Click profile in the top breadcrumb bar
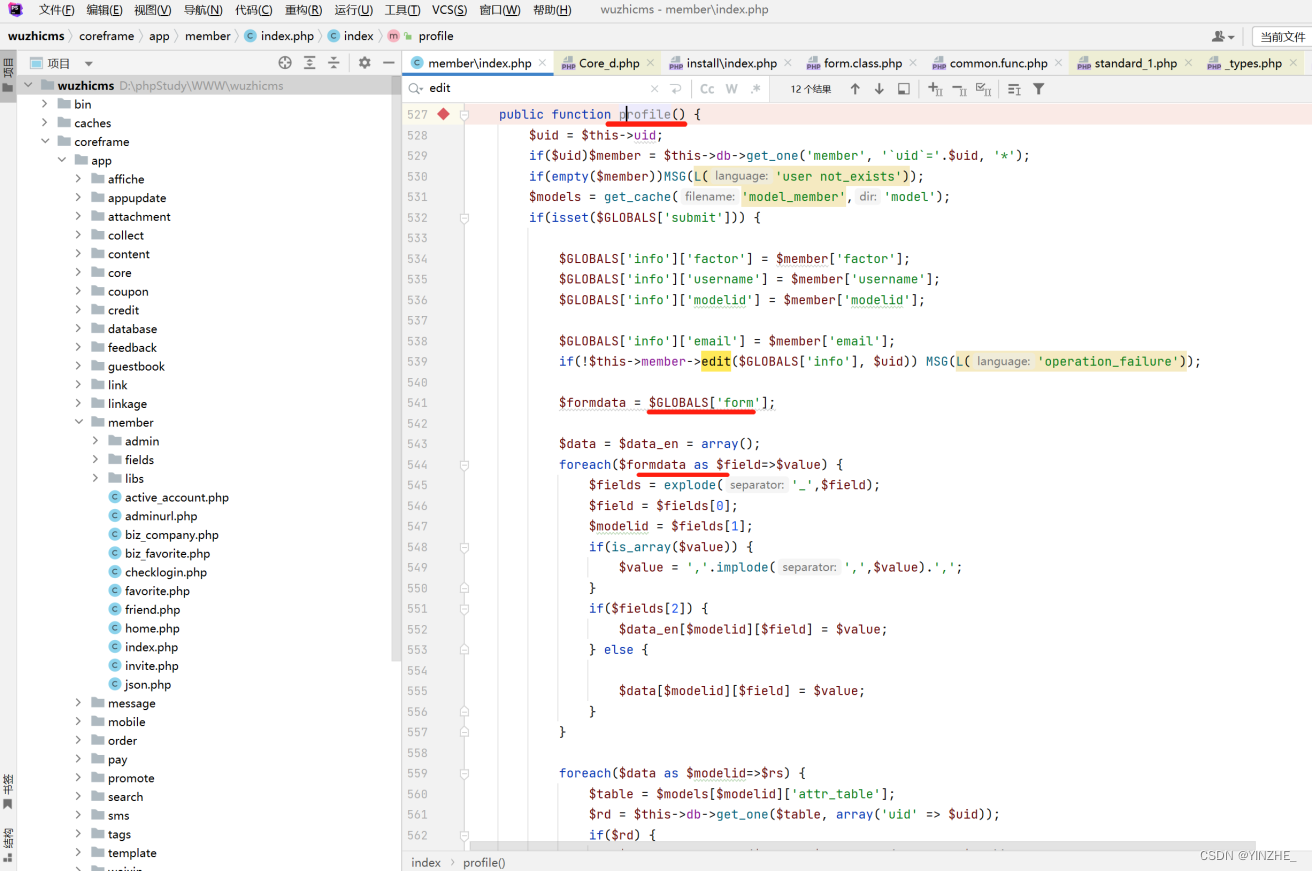 click(436, 36)
